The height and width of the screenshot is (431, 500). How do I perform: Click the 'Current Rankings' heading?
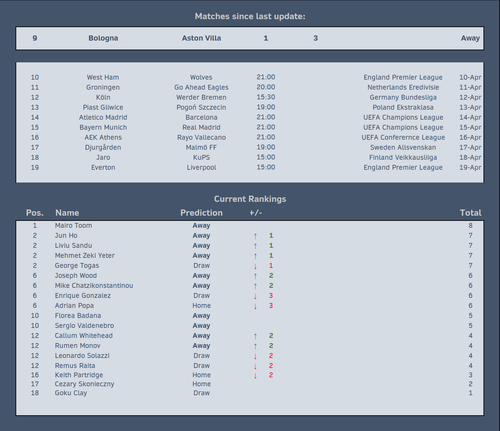pos(250,199)
